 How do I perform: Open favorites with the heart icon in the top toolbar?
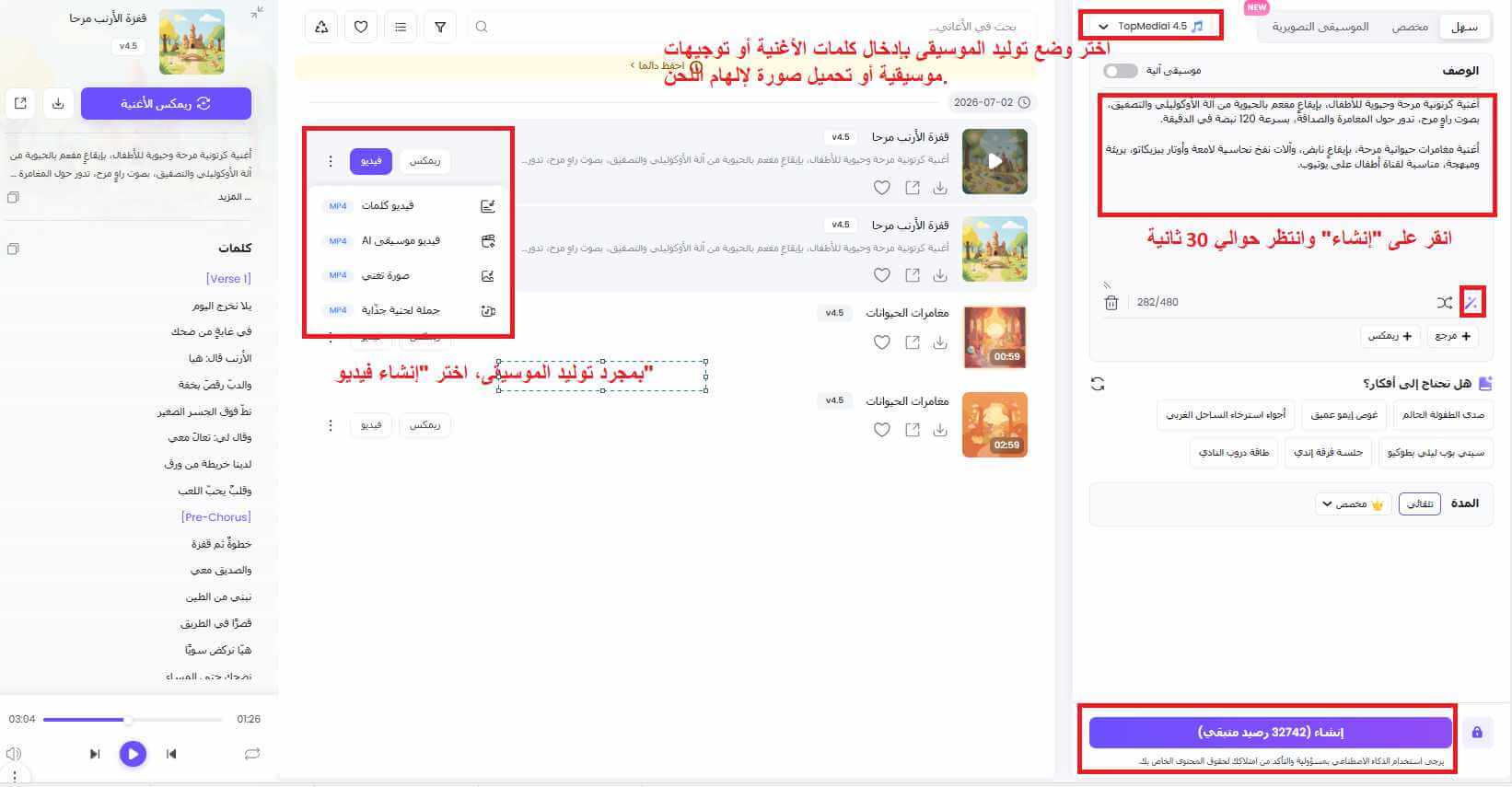coord(361,27)
